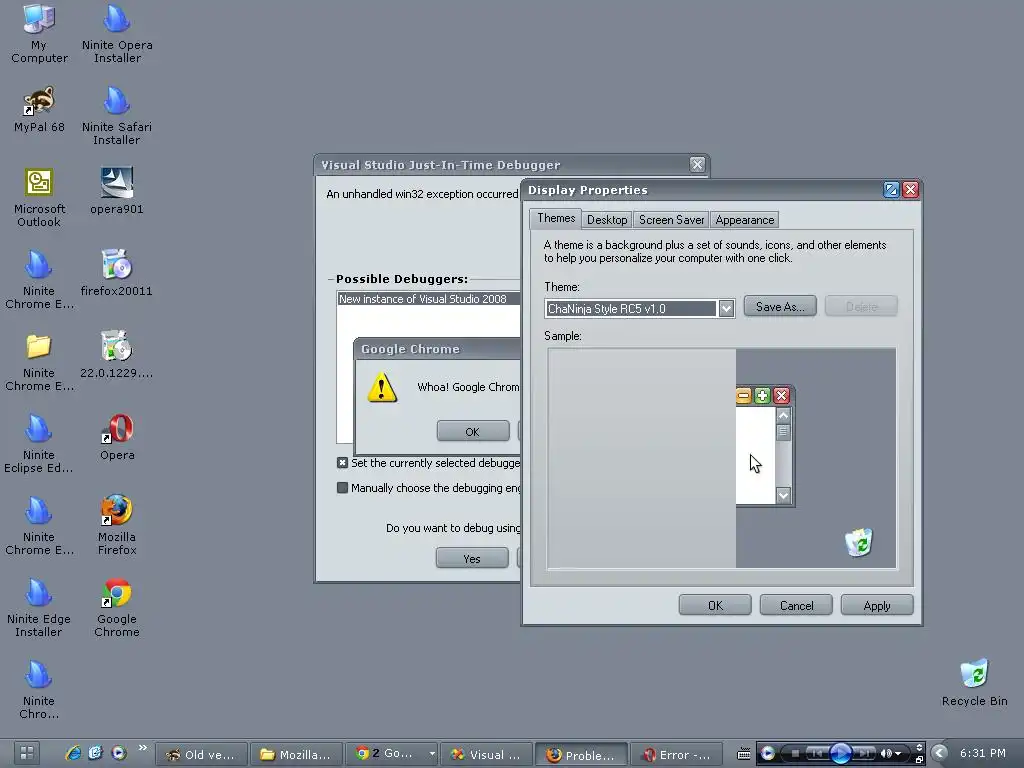The image size is (1024, 768).
Task: Click the Windows Media Player toolbar logo
Action: click(768, 753)
